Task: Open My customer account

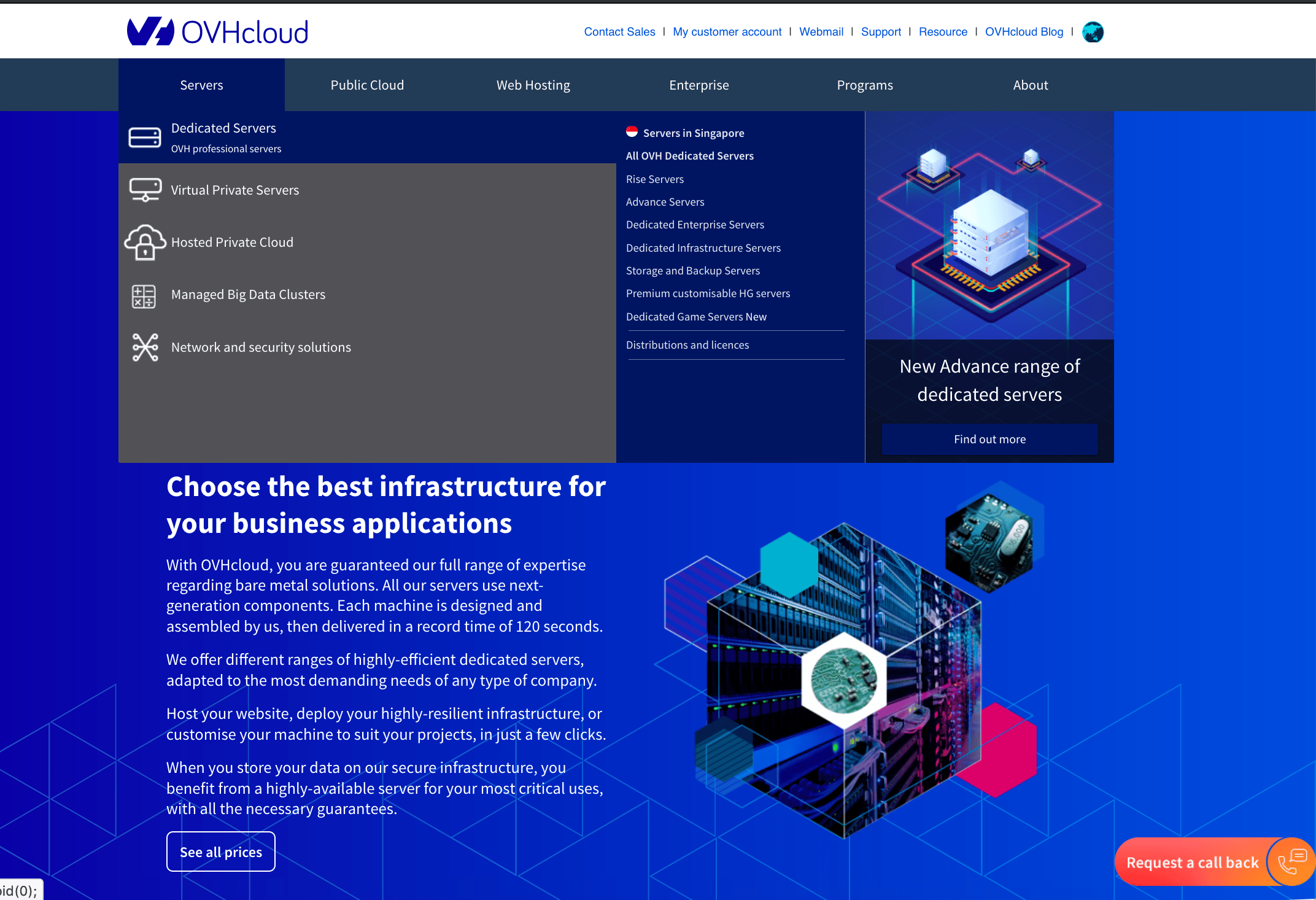Action: (727, 32)
